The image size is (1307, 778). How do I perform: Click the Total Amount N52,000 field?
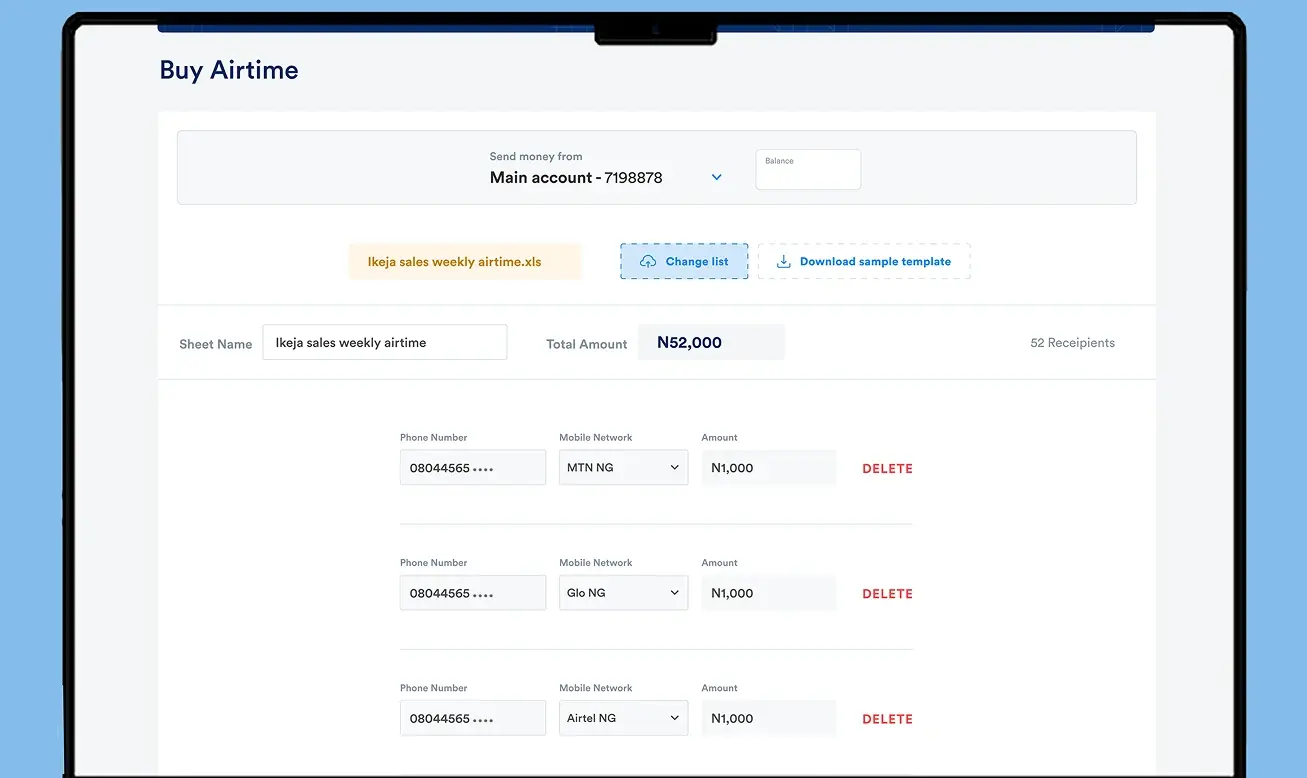711,342
